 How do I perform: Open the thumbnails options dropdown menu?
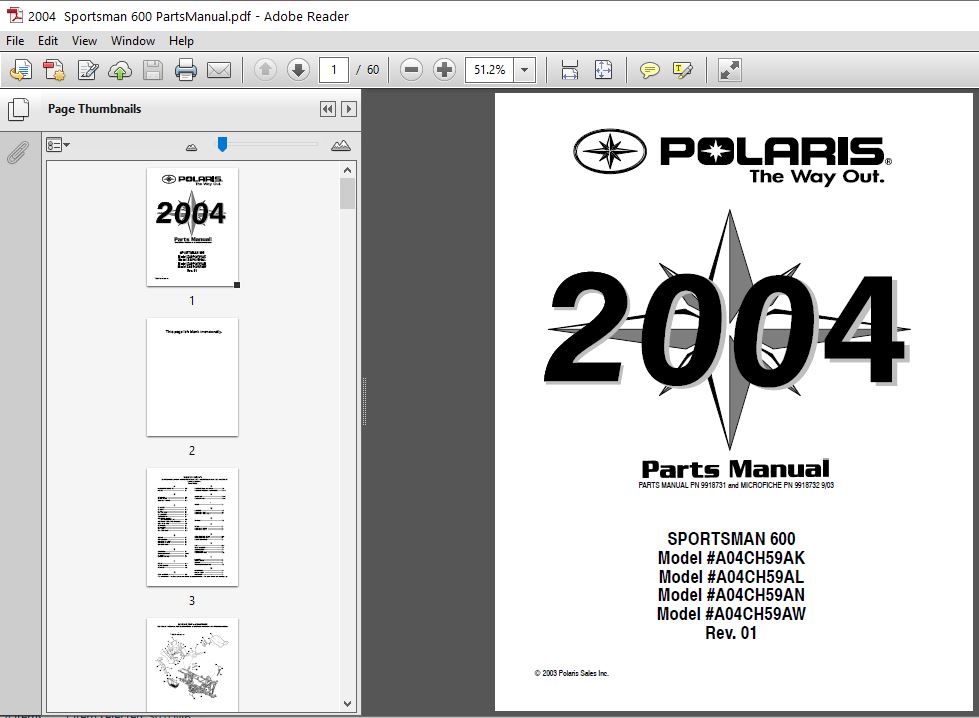[57, 145]
